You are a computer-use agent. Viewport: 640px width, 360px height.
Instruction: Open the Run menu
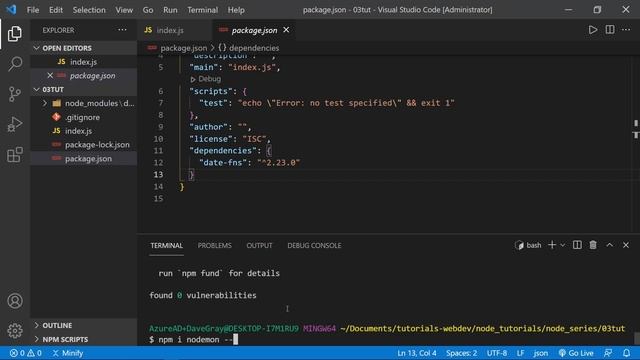pos(170,10)
